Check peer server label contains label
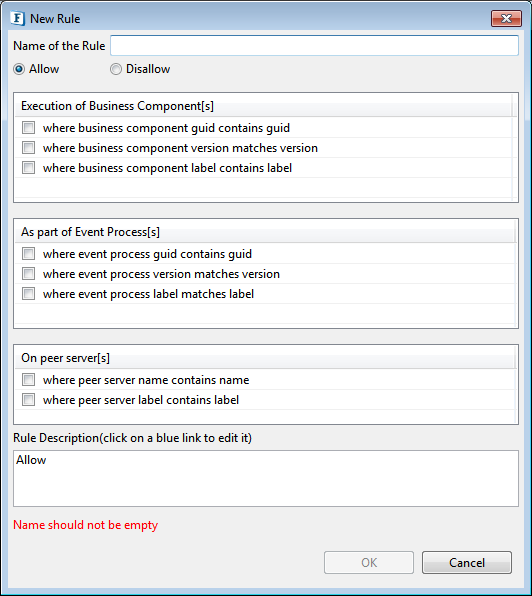Viewport: 532px width, 596px height. point(28,400)
